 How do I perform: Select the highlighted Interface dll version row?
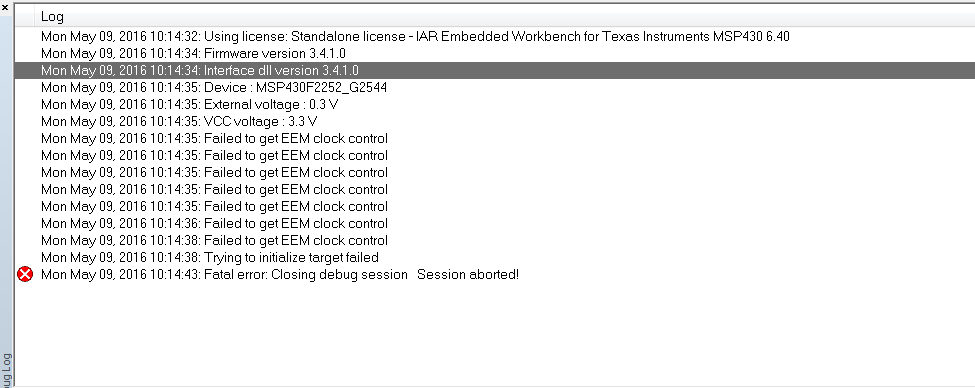click(x=494, y=70)
